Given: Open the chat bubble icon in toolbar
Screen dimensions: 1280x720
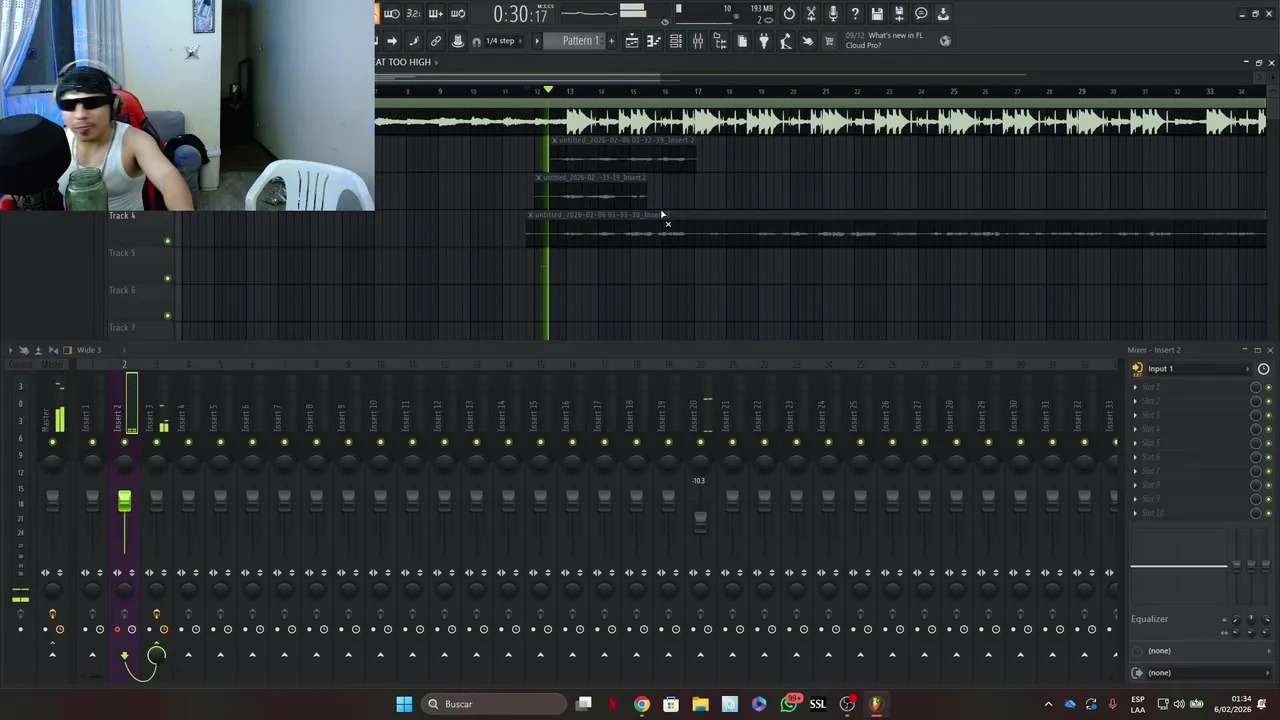Looking at the screenshot, I should [x=921, y=14].
